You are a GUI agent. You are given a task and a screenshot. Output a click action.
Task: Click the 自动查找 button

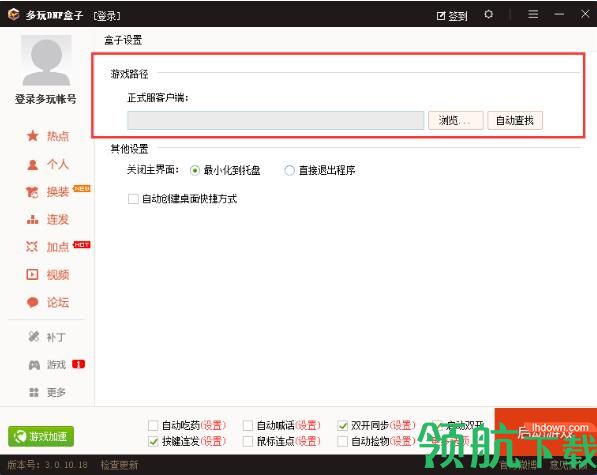(x=515, y=121)
